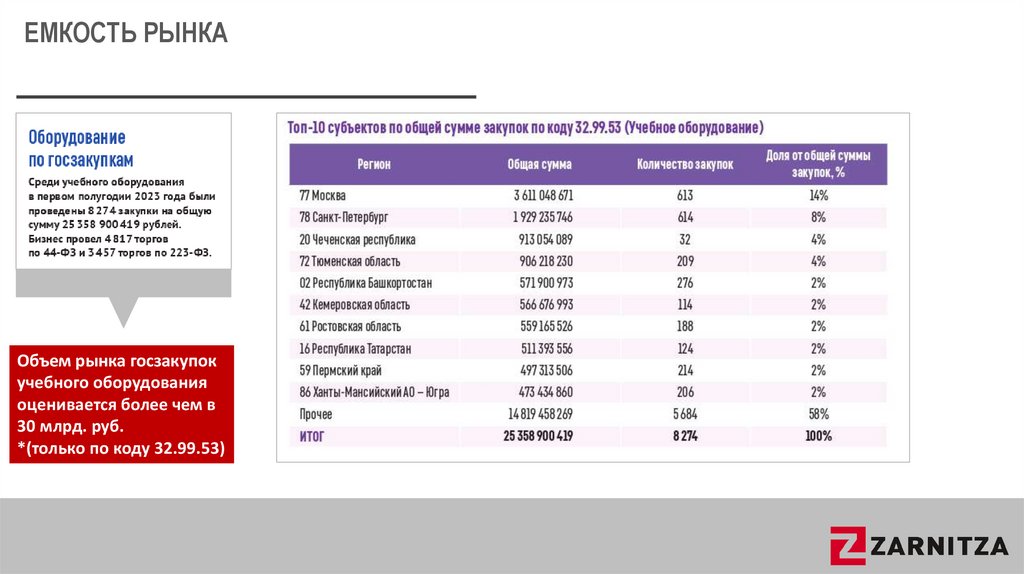The height and width of the screenshot is (574, 1024).
Task: Click the 'Оборудование по госзакупкам' heading
Action: (81, 149)
